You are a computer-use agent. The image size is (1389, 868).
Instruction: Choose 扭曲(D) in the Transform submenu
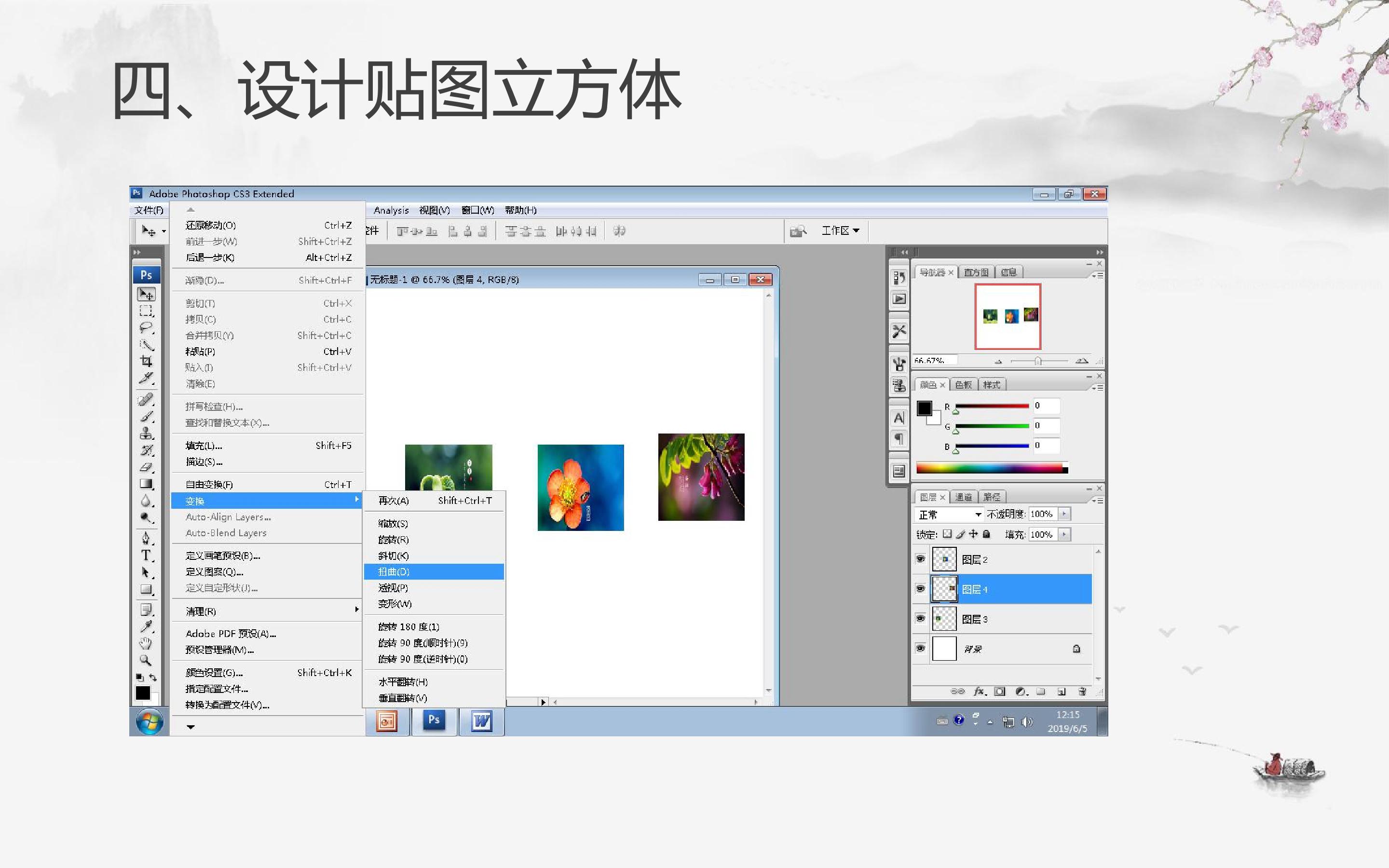[x=434, y=571]
